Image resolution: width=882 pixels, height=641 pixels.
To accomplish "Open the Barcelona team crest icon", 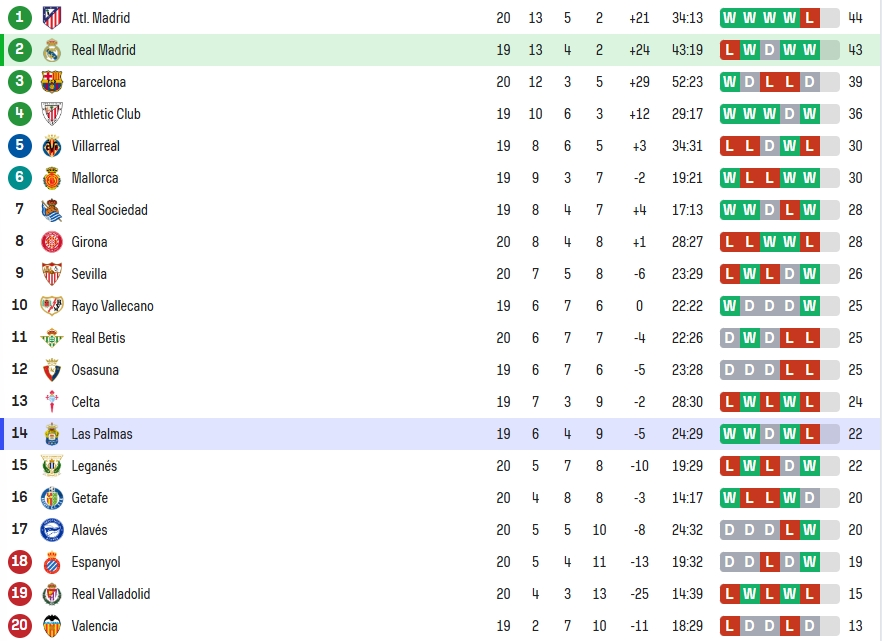I will 52,82.
